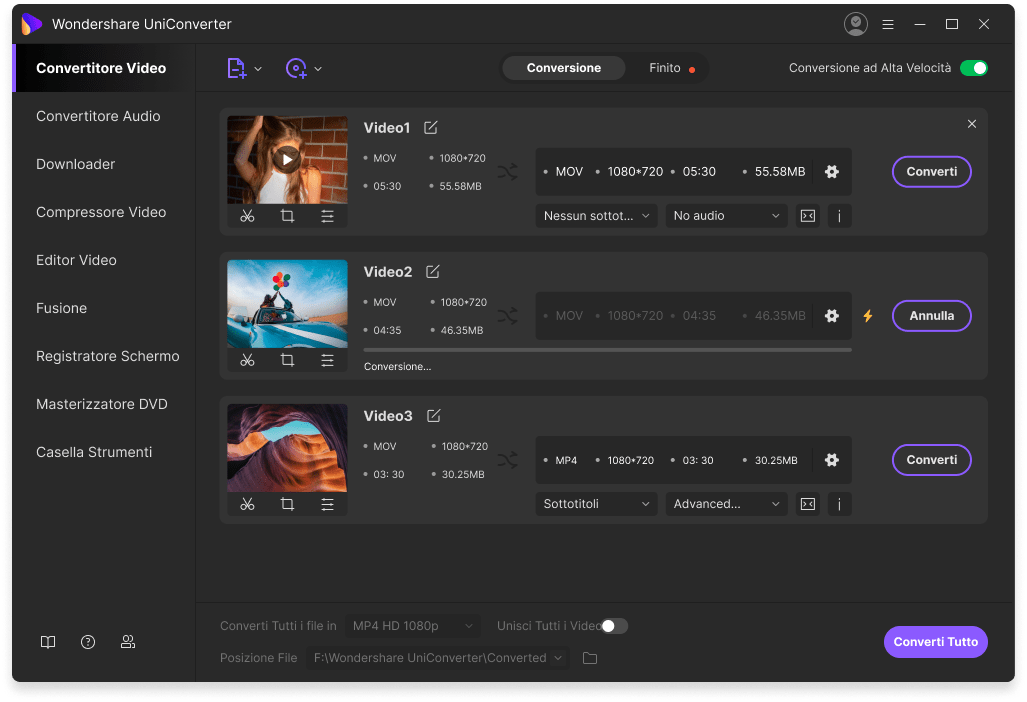1027x702 pixels.
Task: Click the scissors trim icon for Video1
Action: pos(247,216)
